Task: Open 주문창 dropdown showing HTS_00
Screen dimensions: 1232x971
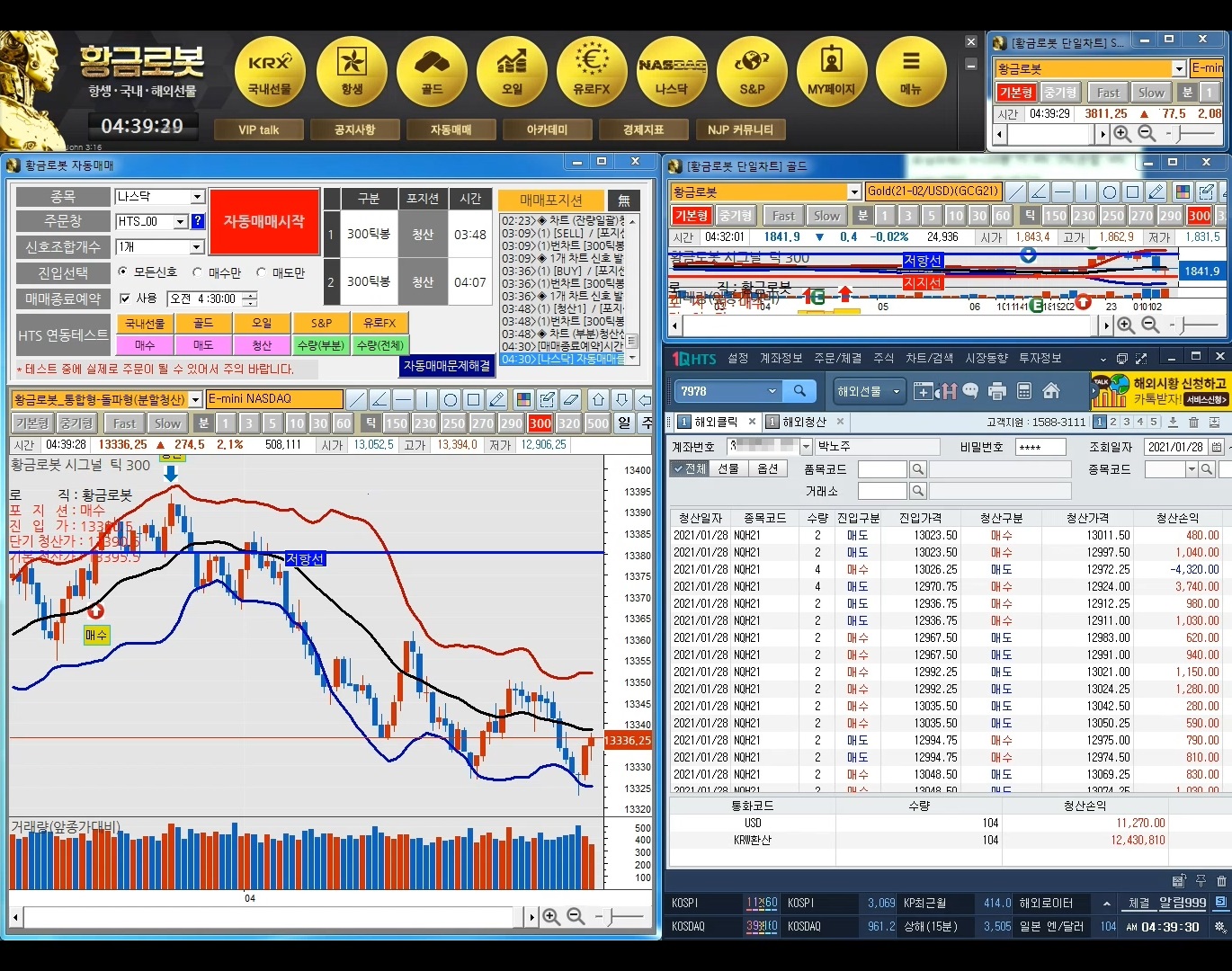Action: [x=180, y=221]
